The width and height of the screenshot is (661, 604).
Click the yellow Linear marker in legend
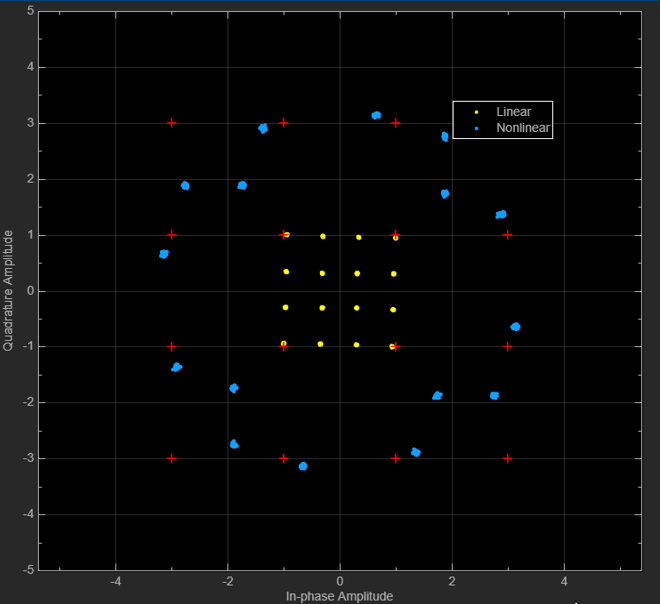477,112
